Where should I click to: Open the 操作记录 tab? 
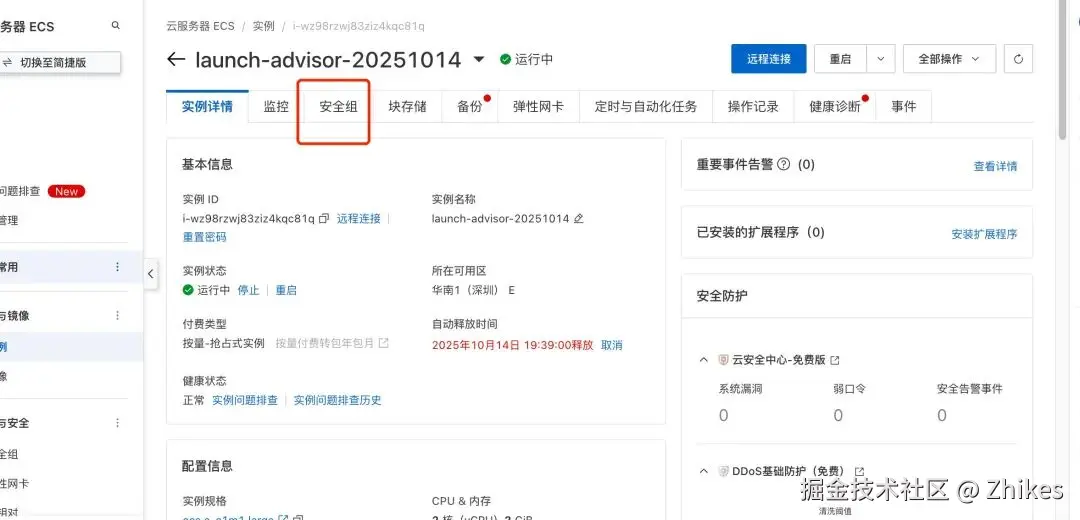[x=753, y=107]
